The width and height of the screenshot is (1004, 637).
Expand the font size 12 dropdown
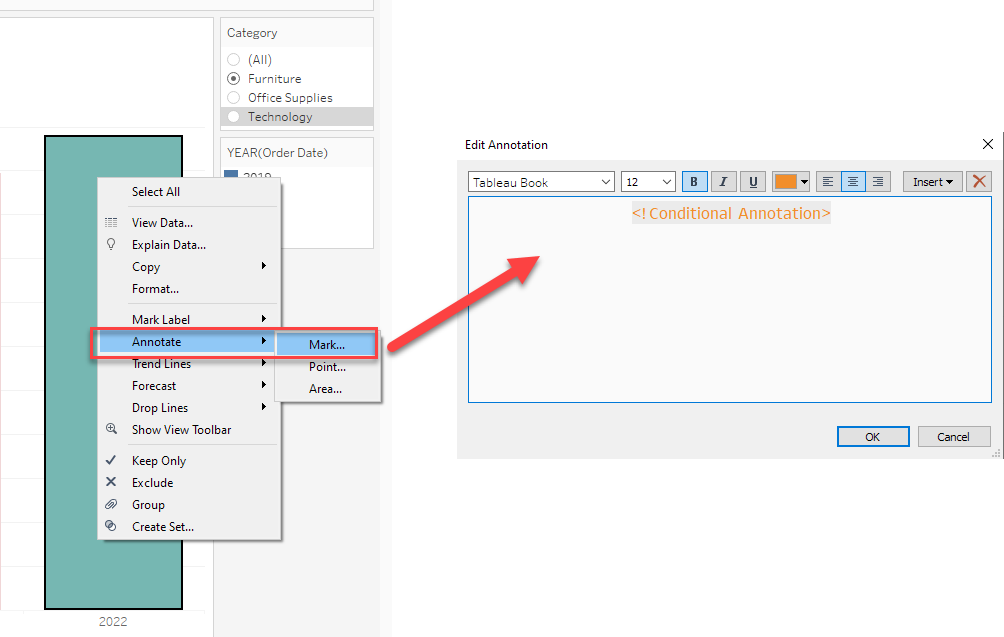tap(649, 182)
